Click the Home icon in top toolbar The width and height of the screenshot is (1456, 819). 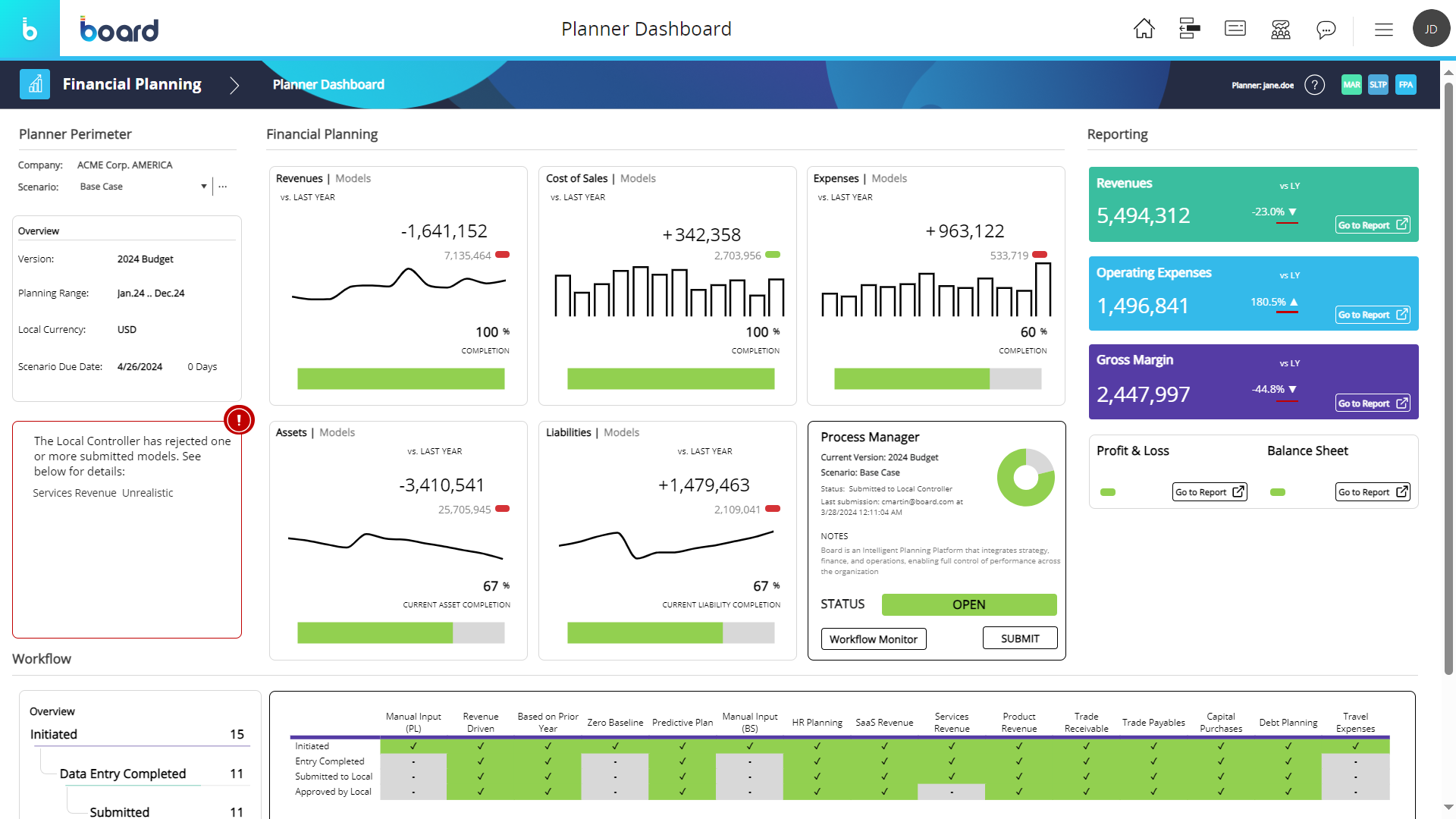click(x=1144, y=29)
